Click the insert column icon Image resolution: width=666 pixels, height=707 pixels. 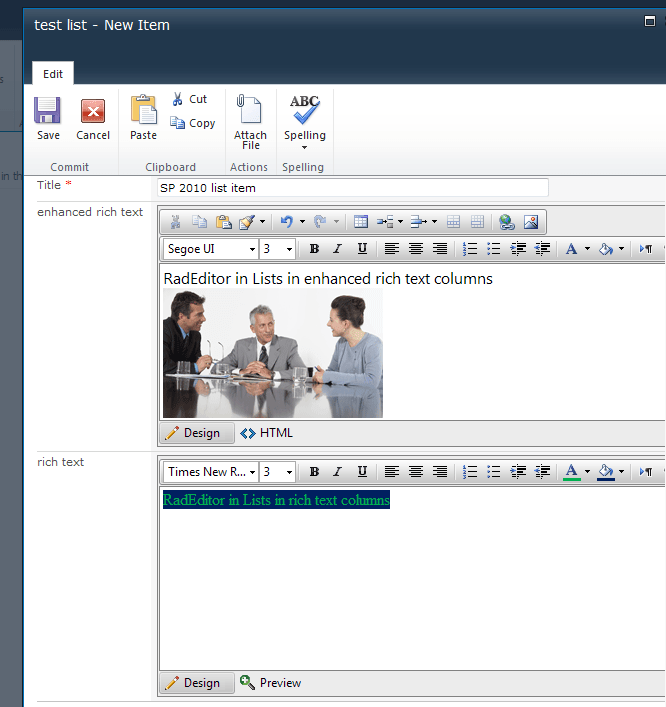coord(419,222)
